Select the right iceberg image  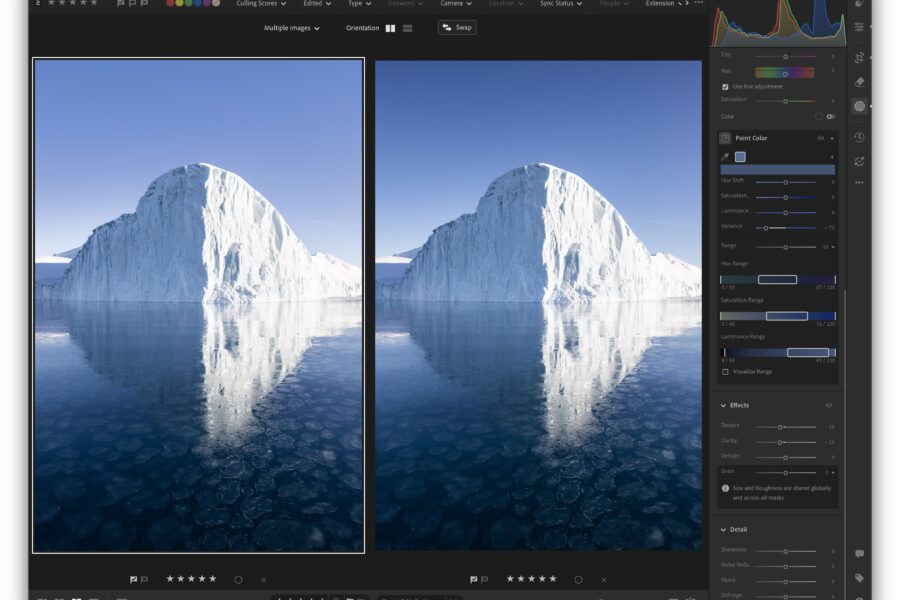[538, 305]
